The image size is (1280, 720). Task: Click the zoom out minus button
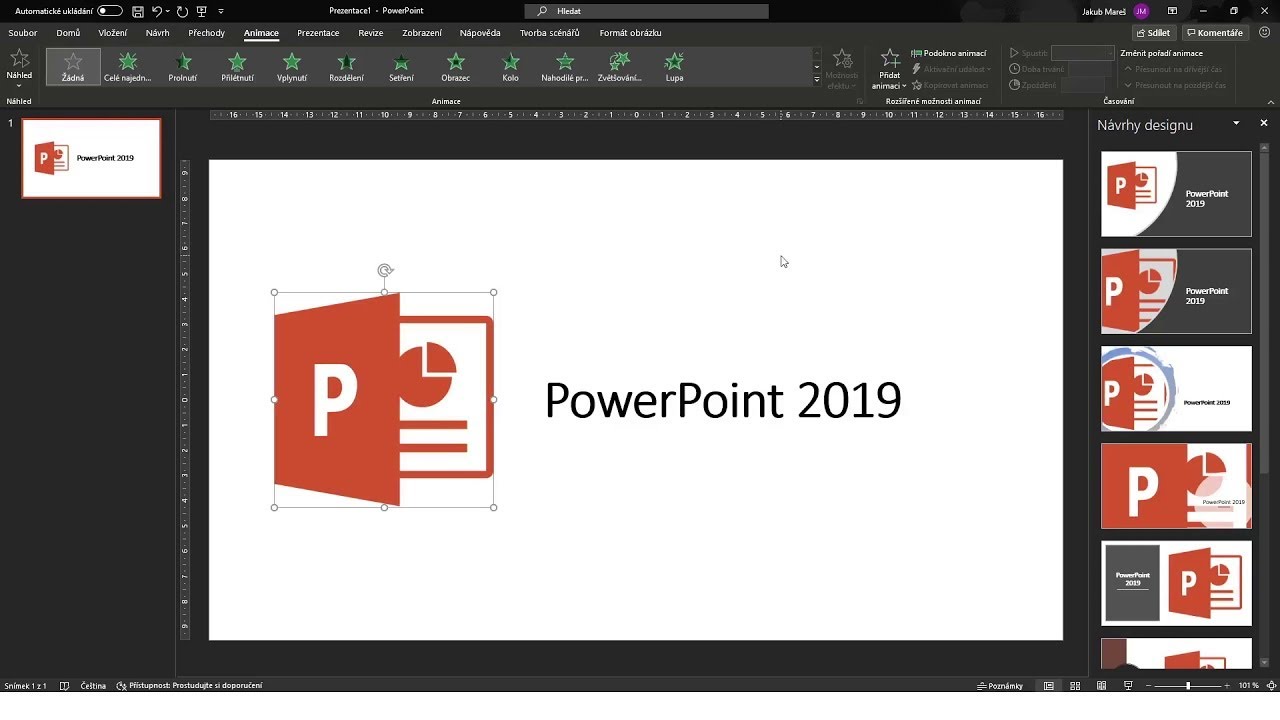1148,686
